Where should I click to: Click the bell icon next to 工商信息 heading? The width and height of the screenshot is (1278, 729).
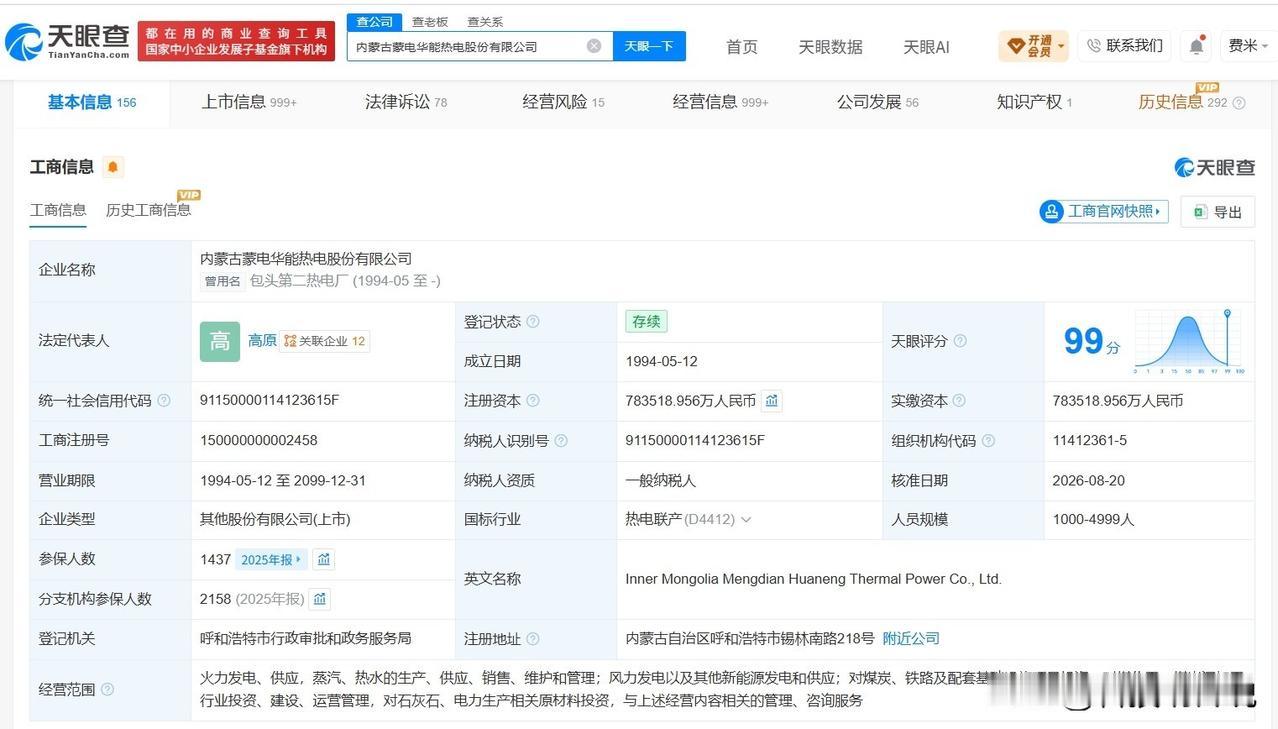(113, 167)
